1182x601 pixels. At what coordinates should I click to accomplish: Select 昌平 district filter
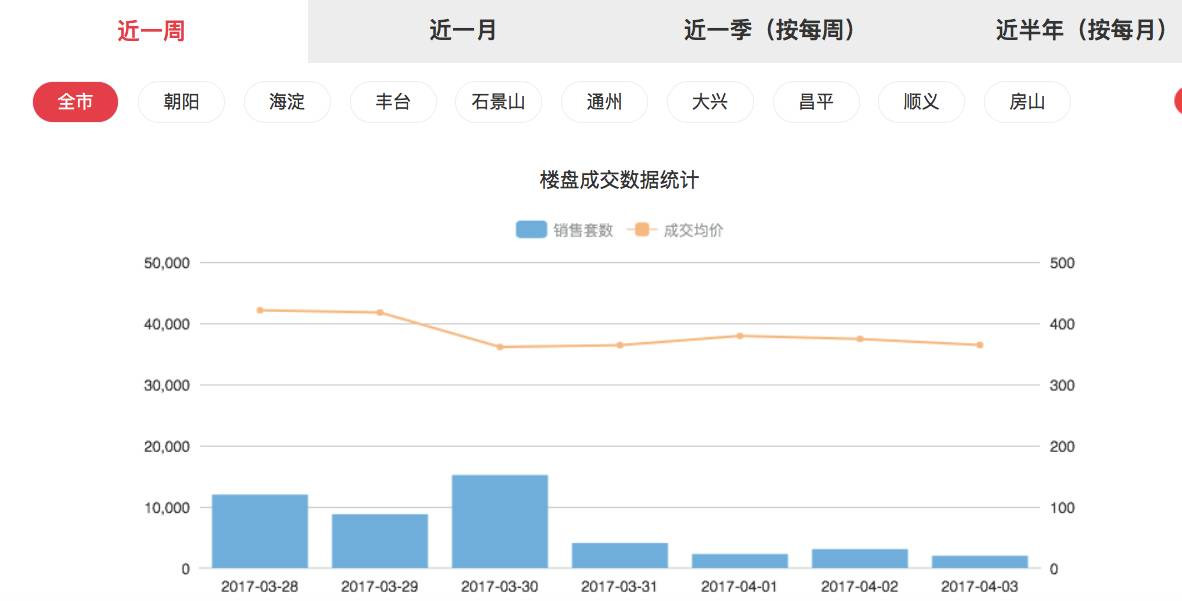(x=816, y=102)
